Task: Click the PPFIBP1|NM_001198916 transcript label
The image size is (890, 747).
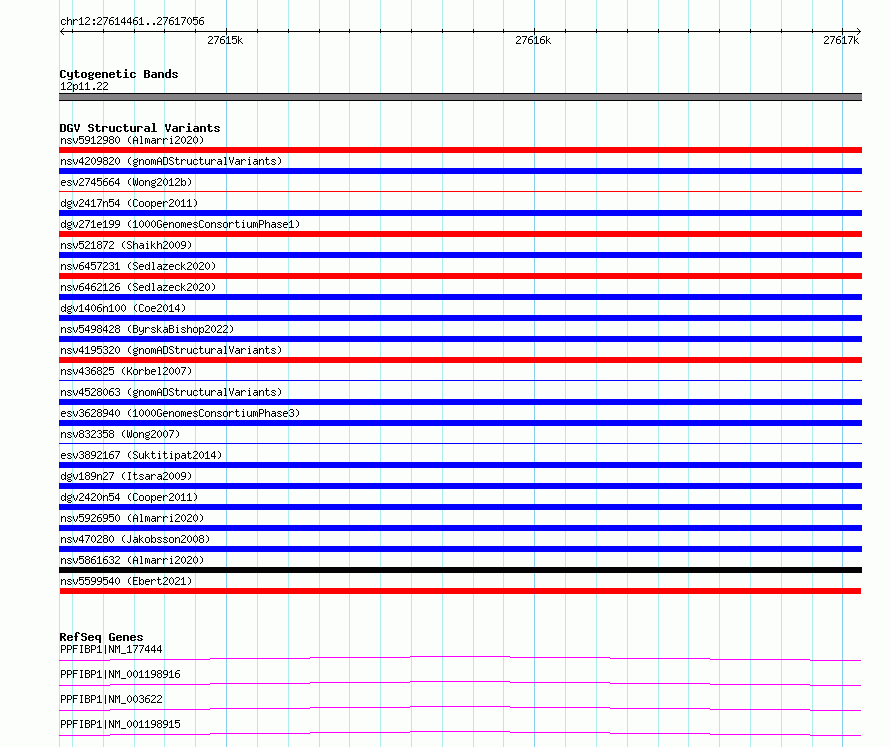Action: 120,674
